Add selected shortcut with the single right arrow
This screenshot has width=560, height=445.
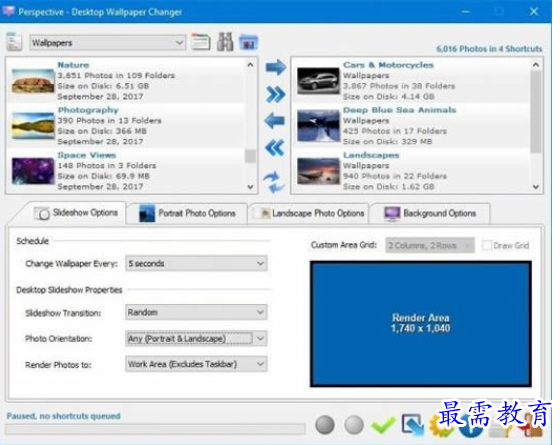pyautogui.click(x=275, y=67)
